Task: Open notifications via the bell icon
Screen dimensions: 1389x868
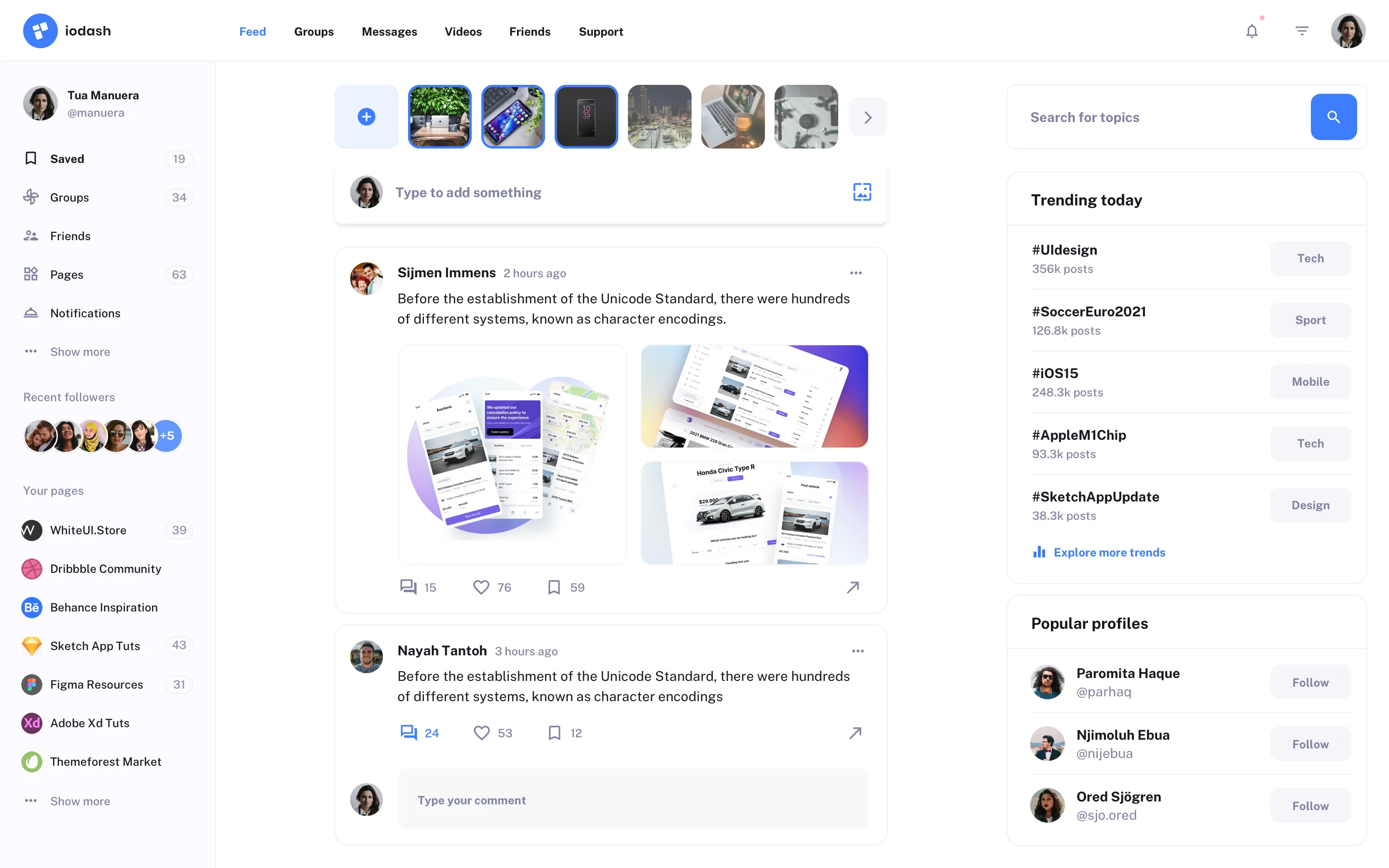Action: tap(1252, 30)
